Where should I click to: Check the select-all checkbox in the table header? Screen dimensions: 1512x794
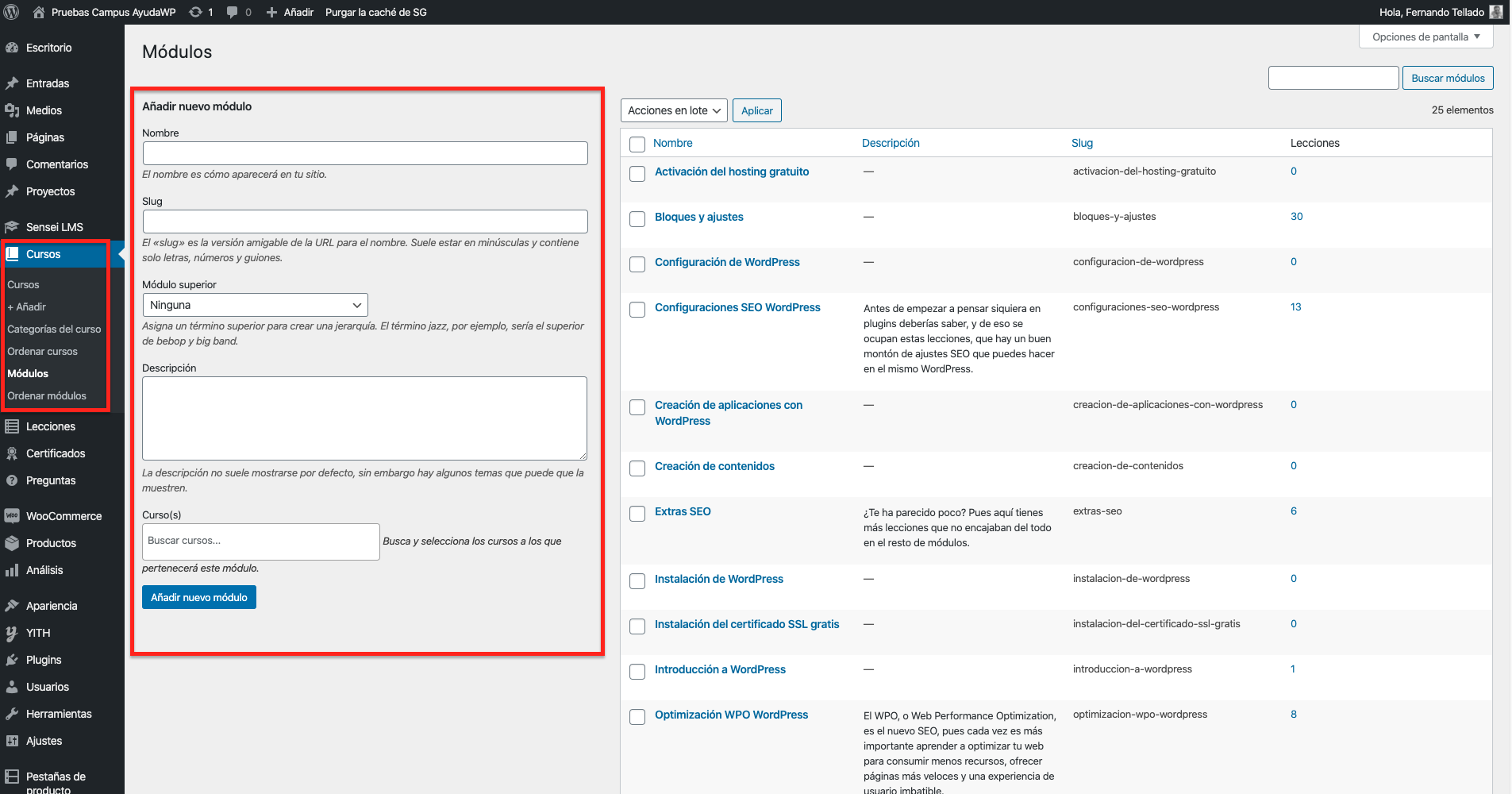(637, 145)
